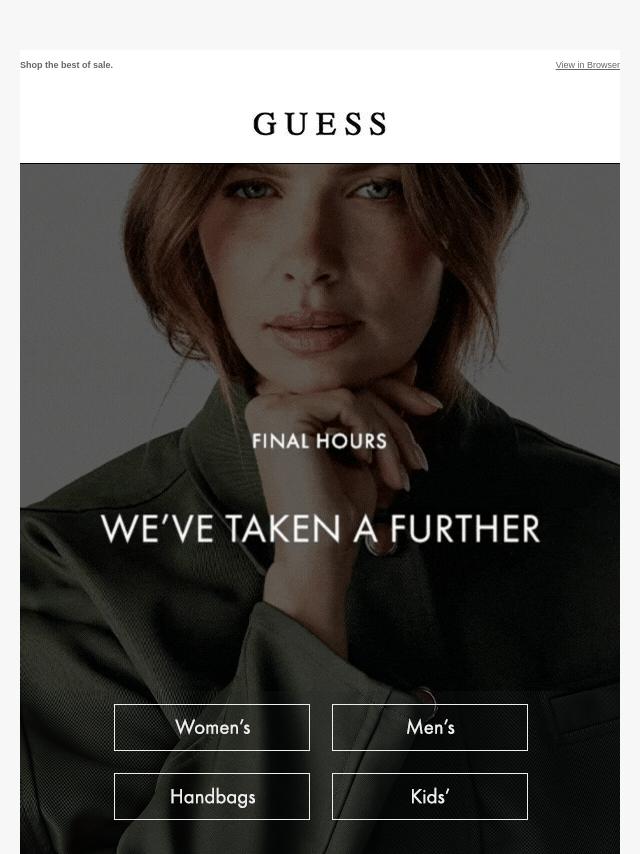Click the model's nose in the photo
Screen dimensions: 640x854
[312, 261]
